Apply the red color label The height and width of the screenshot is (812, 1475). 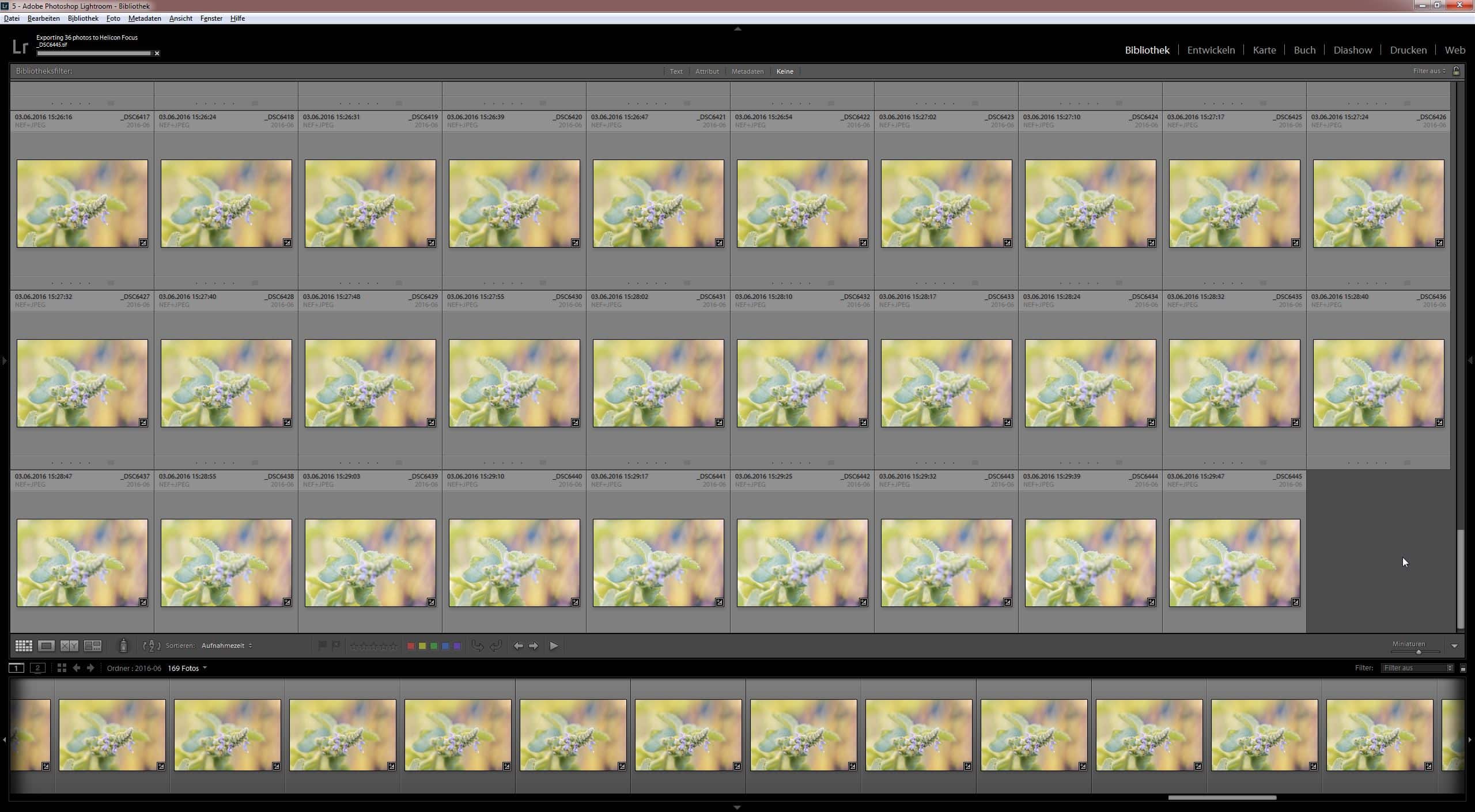[411, 646]
